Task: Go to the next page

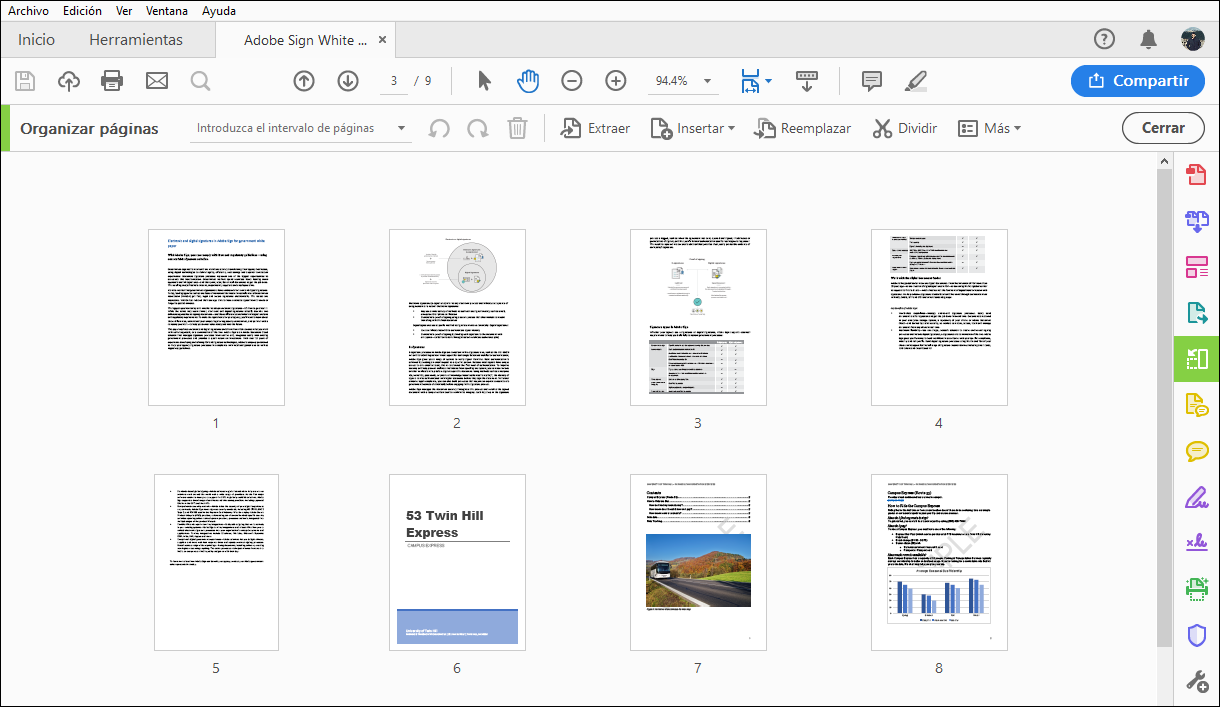Action: [347, 81]
